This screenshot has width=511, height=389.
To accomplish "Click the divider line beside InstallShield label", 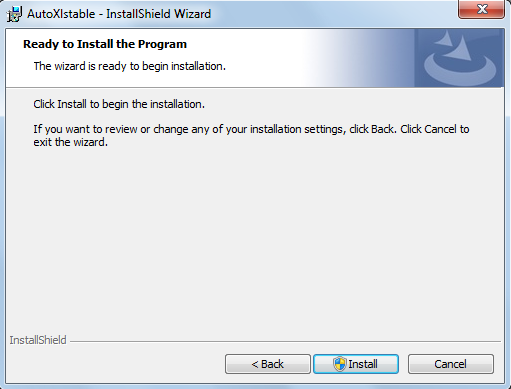I will coord(285,341).
